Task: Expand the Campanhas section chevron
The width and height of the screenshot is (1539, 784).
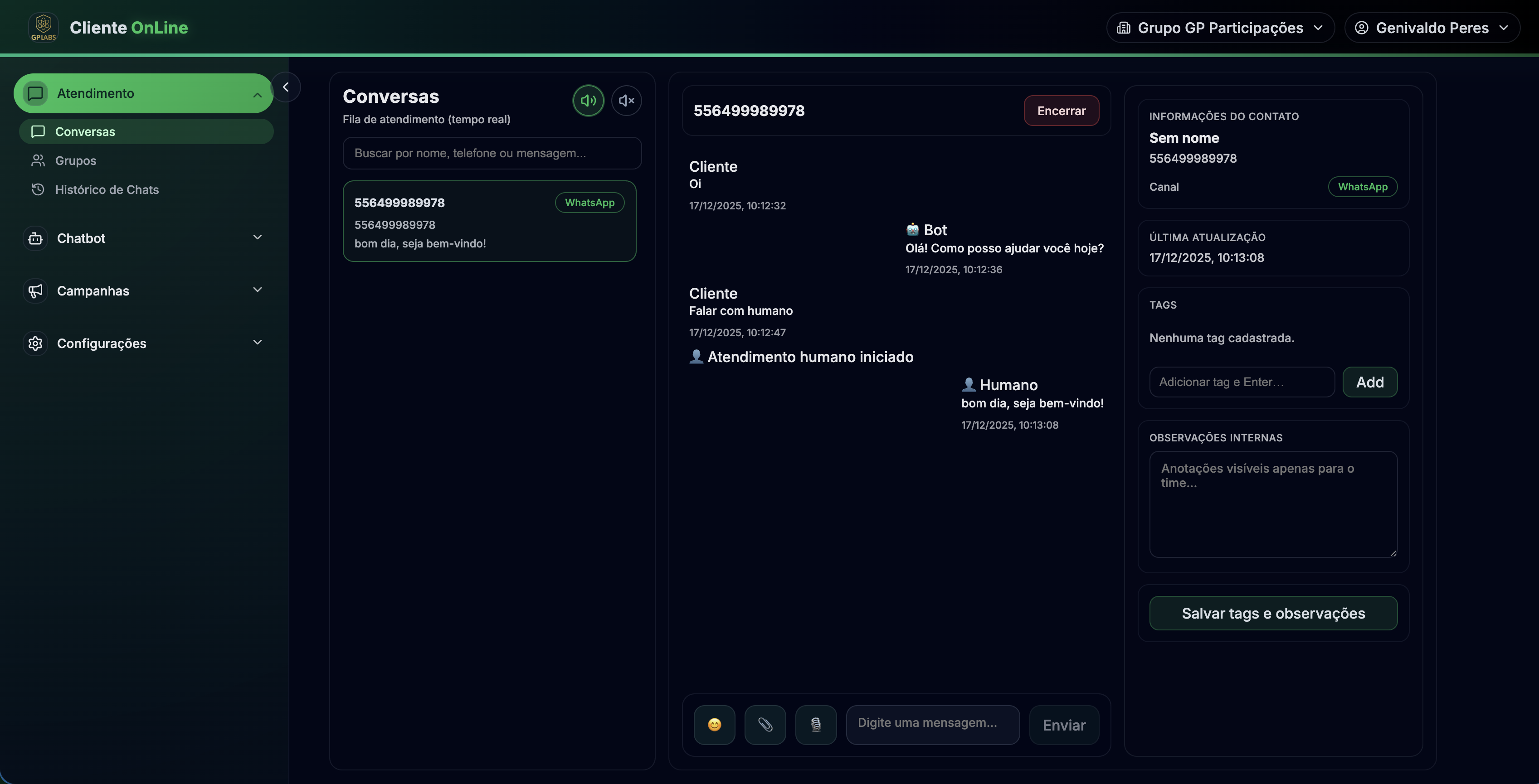Action: click(257, 290)
